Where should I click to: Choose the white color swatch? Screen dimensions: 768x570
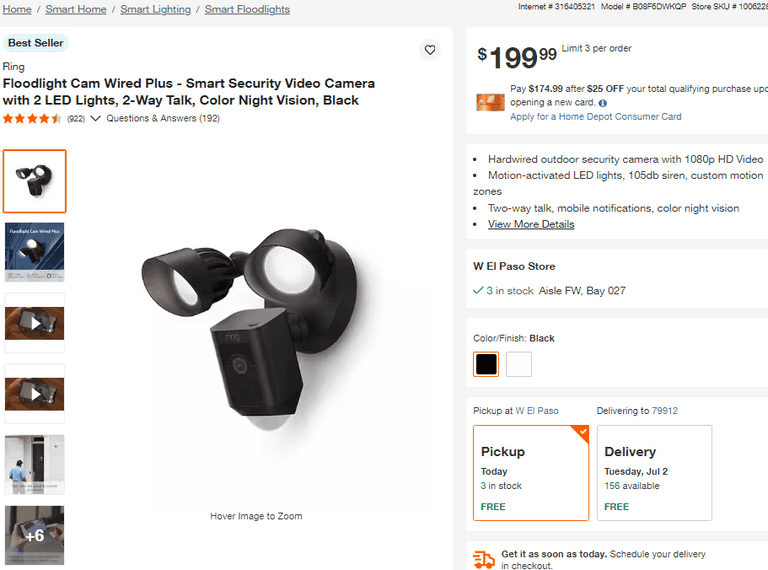(519, 364)
